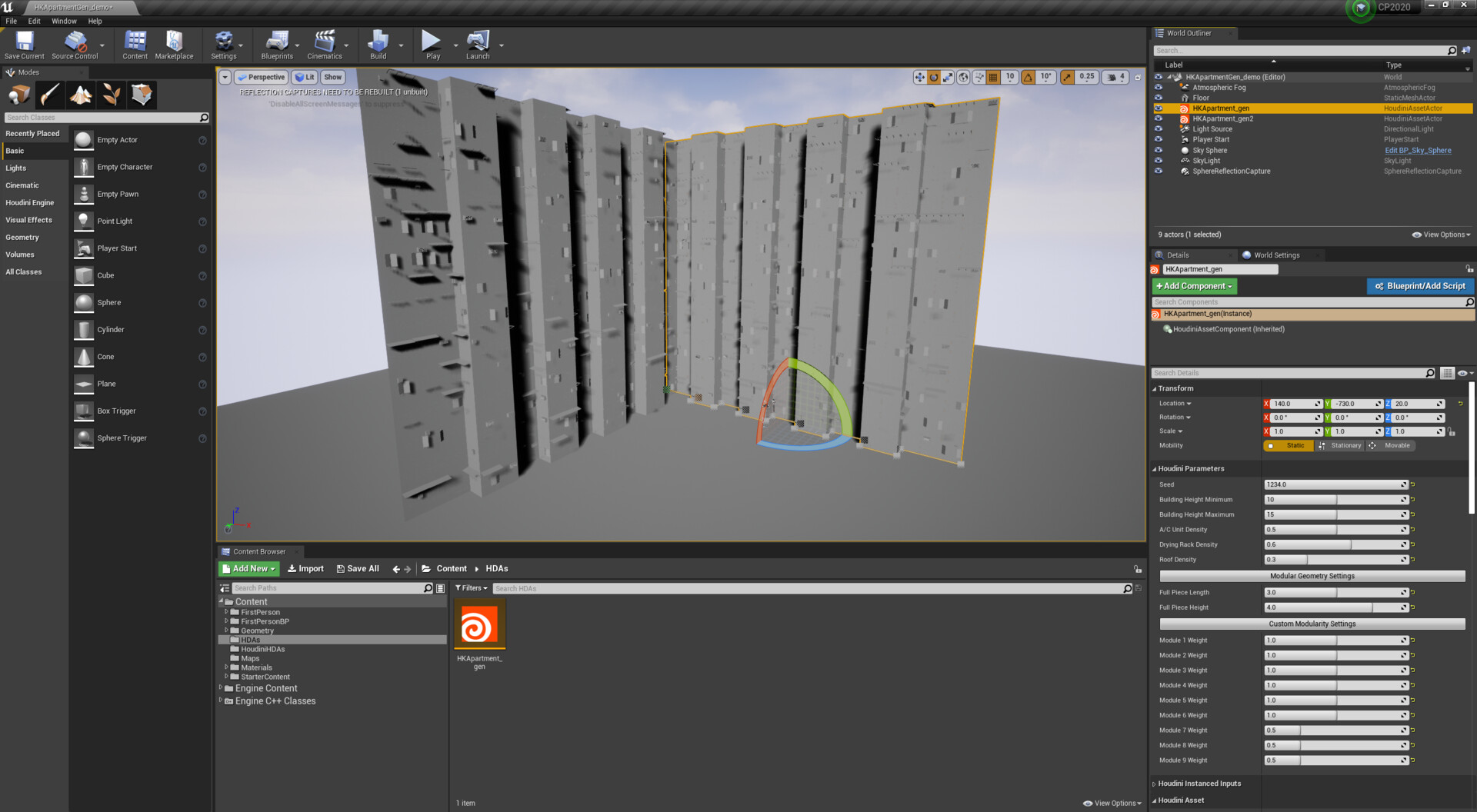This screenshot has height=812, width=1477.
Task: Toggle visibility of HKApartment_gen2 in World Outliner
Action: (x=1159, y=118)
